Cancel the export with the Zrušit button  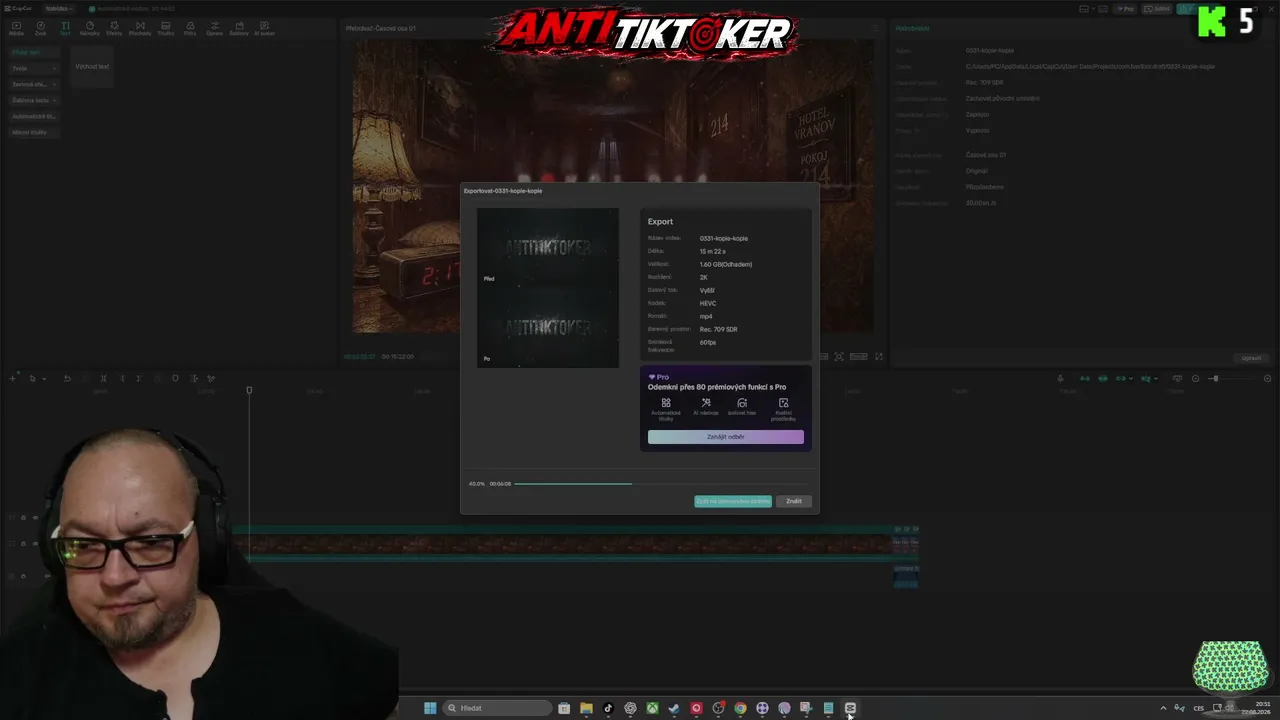pos(794,501)
